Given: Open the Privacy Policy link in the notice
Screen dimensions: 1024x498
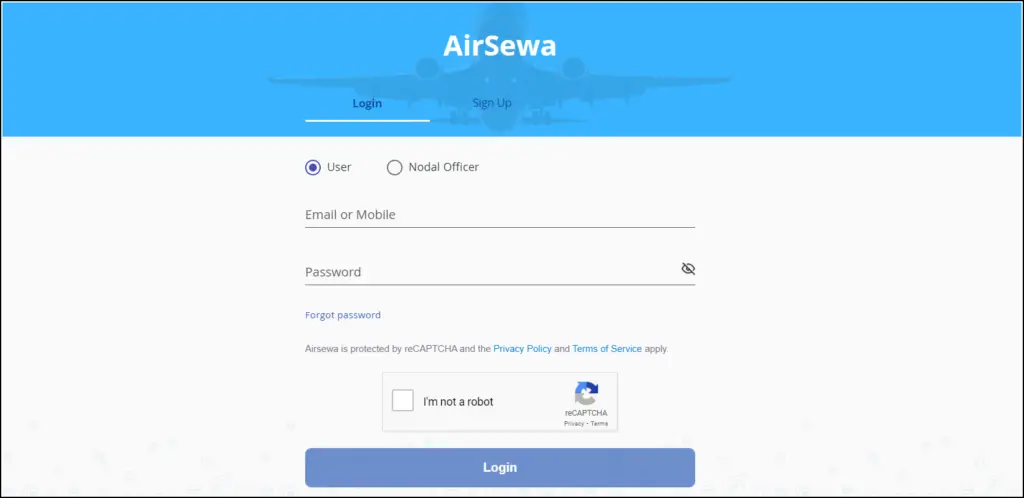Looking at the screenshot, I should (522, 349).
